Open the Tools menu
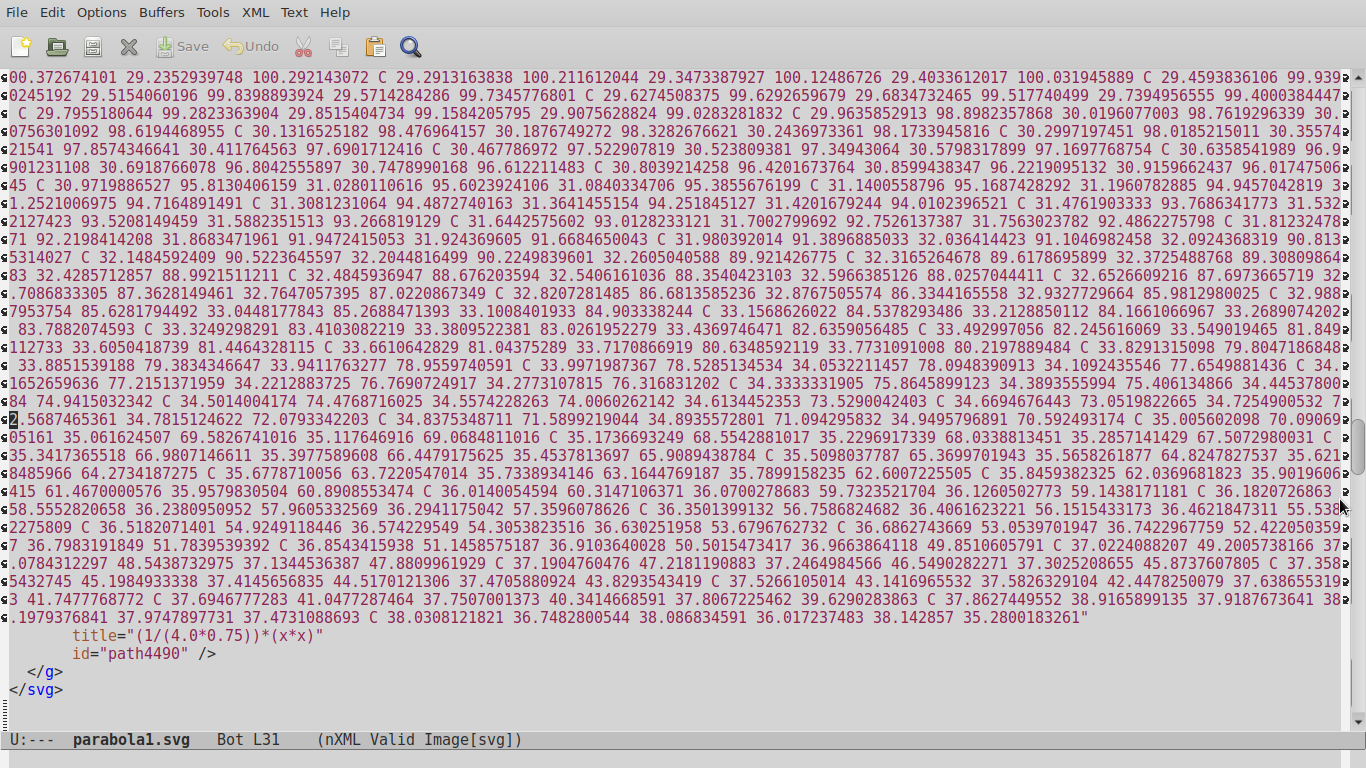Screen dimensions: 1366x768 click(213, 12)
